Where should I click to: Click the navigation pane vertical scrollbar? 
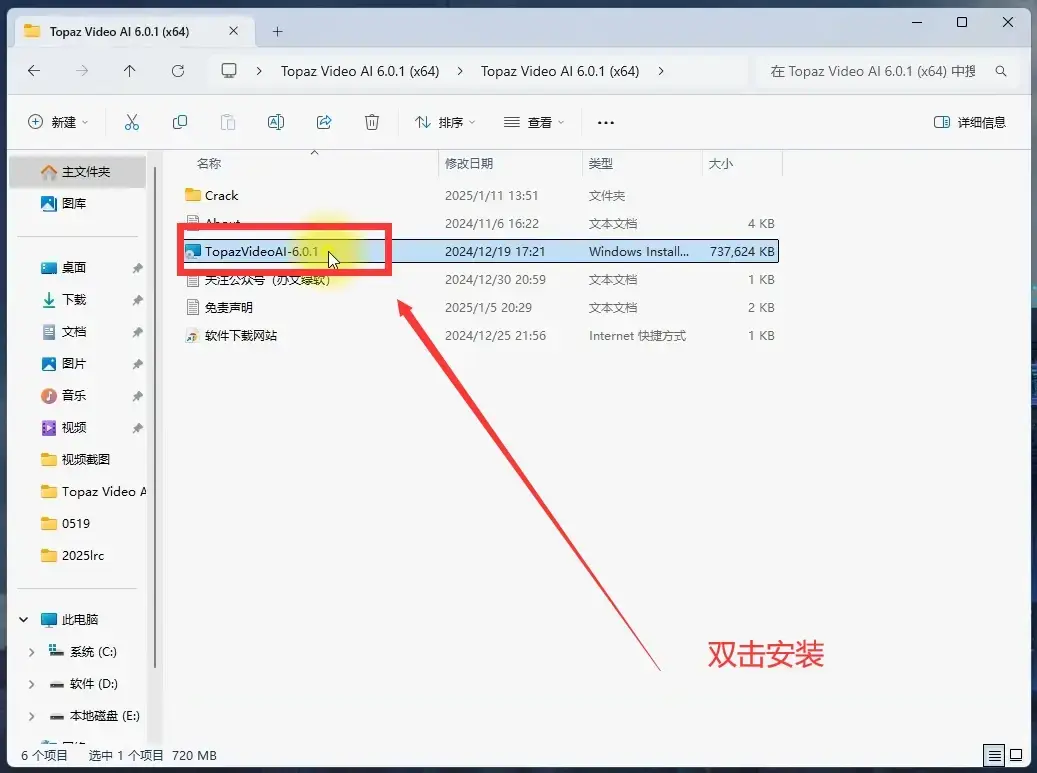(155, 417)
